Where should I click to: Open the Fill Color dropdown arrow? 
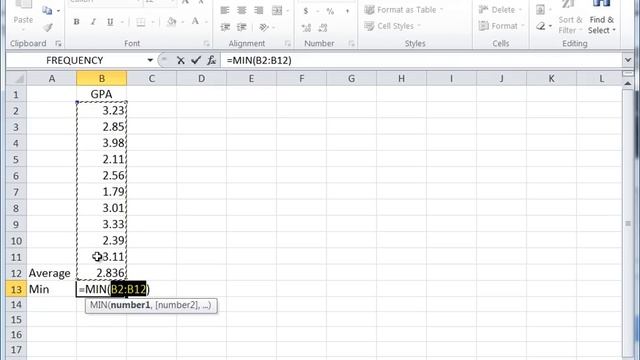pyautogui.click(x=182, y=22)
